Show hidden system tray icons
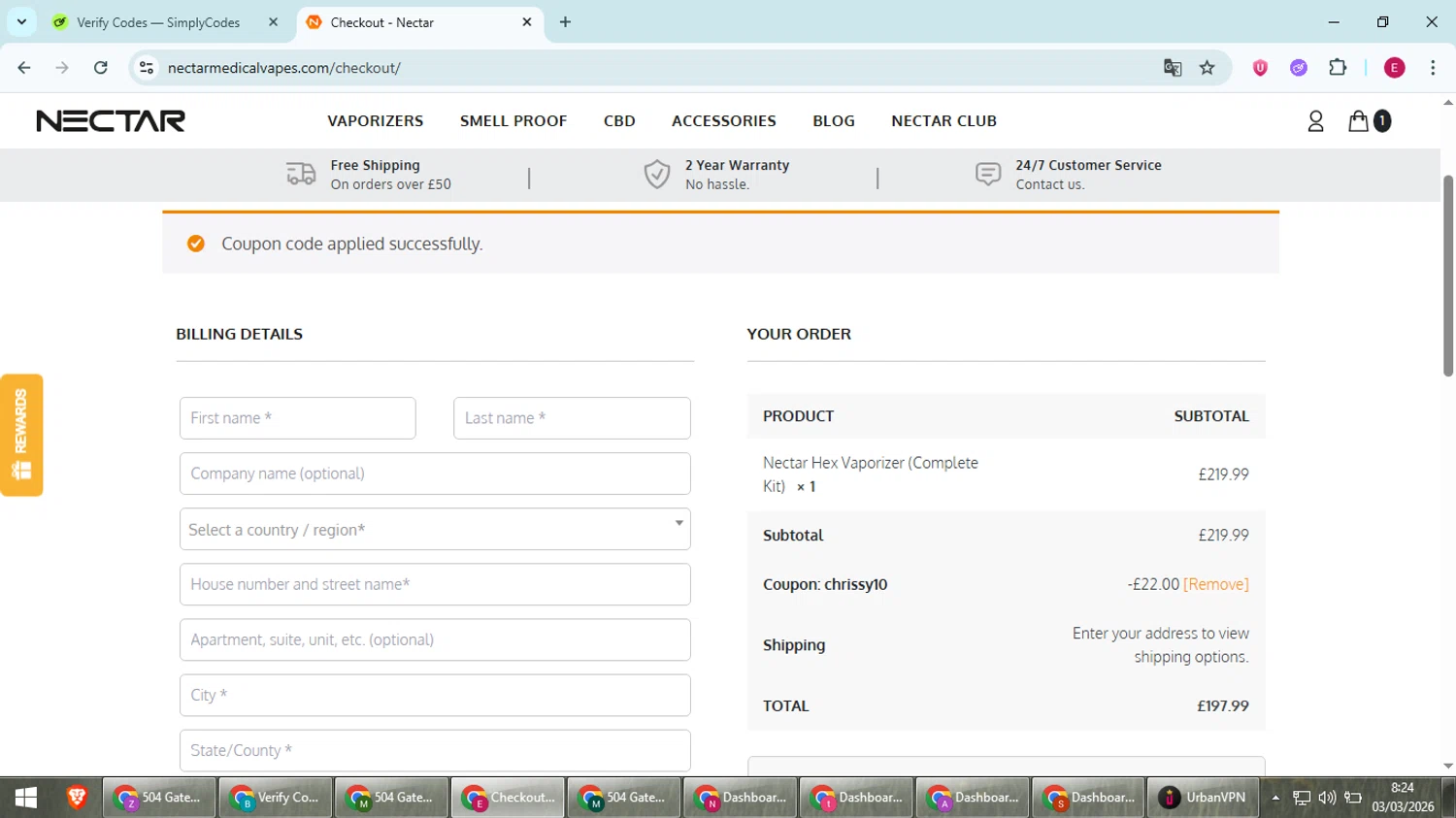 [1275, 798]
